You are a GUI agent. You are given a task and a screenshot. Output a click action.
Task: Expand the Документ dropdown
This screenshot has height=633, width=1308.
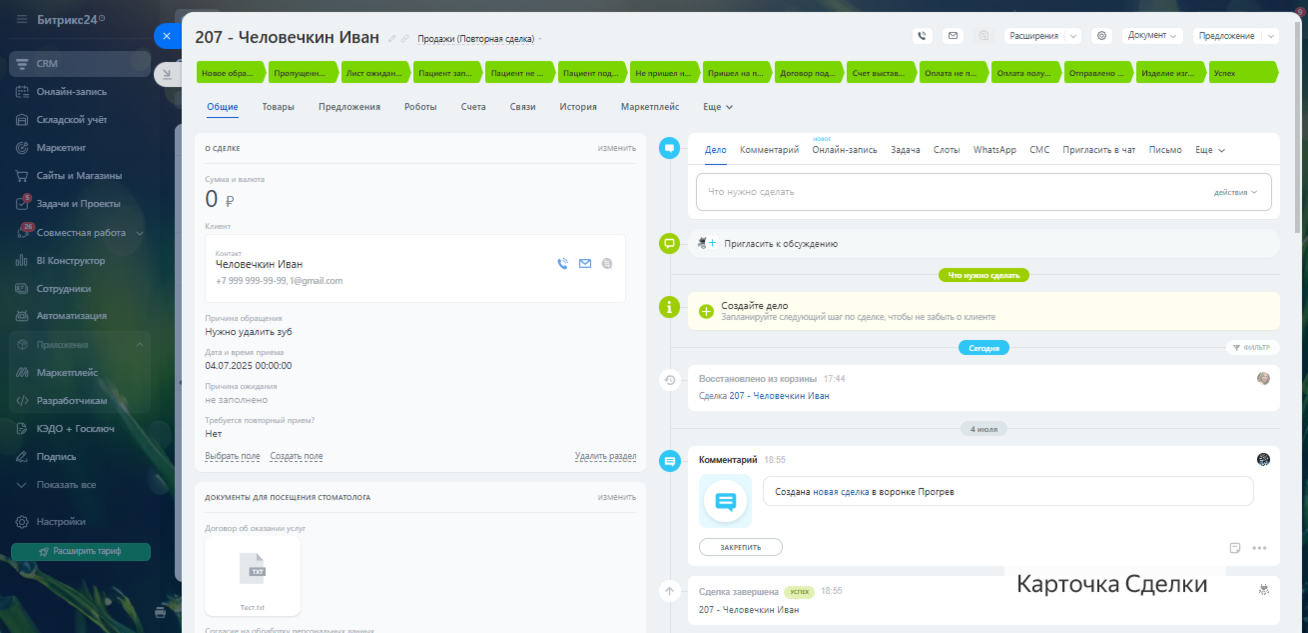[x=1153, y=36]
